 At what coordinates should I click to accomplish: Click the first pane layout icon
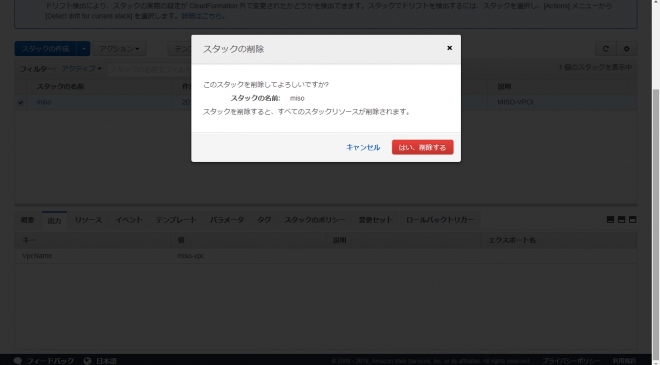(x=610, y=220)
